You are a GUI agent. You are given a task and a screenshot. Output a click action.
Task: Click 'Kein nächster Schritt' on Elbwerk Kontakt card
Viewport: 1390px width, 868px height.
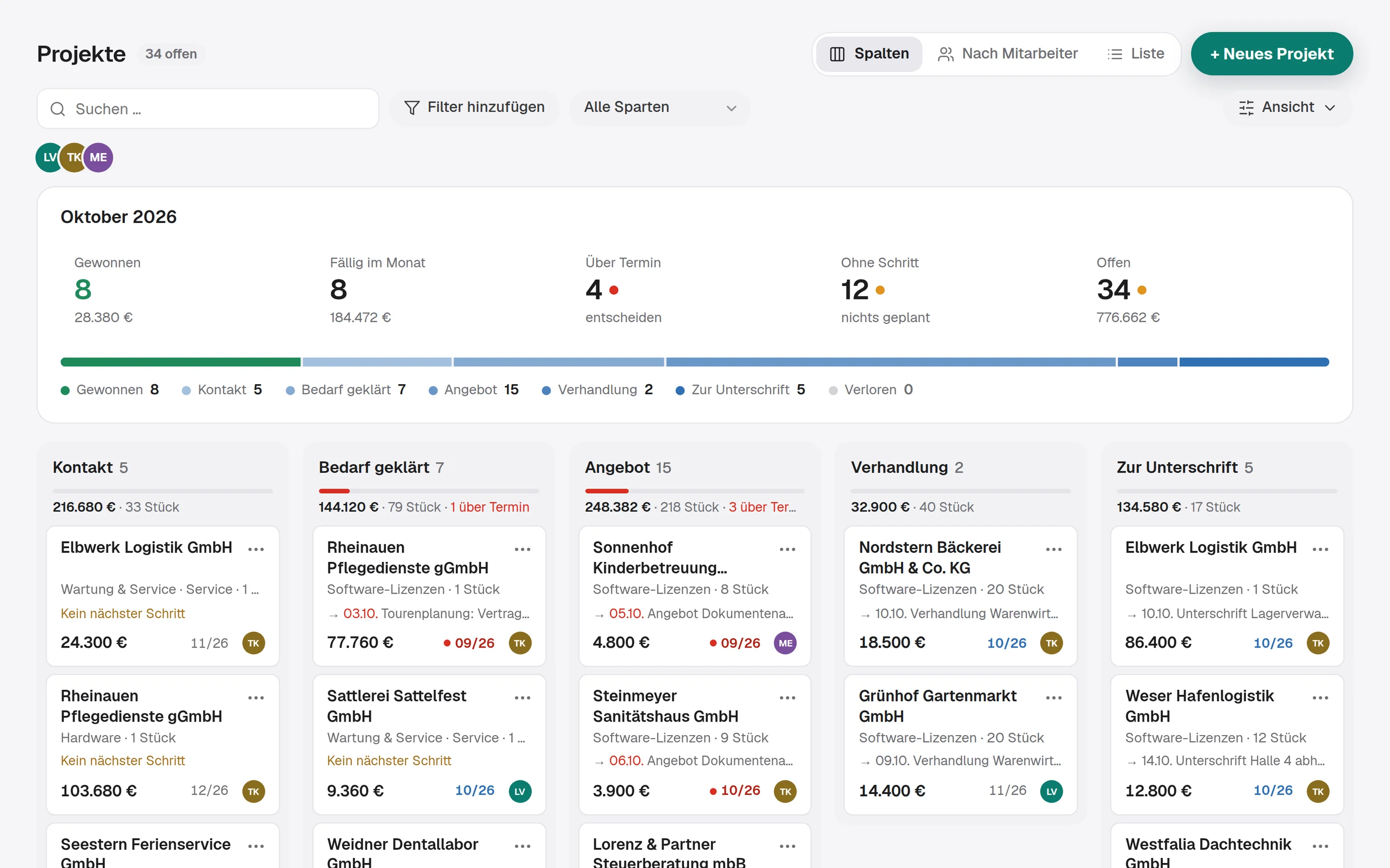(123, 614)
